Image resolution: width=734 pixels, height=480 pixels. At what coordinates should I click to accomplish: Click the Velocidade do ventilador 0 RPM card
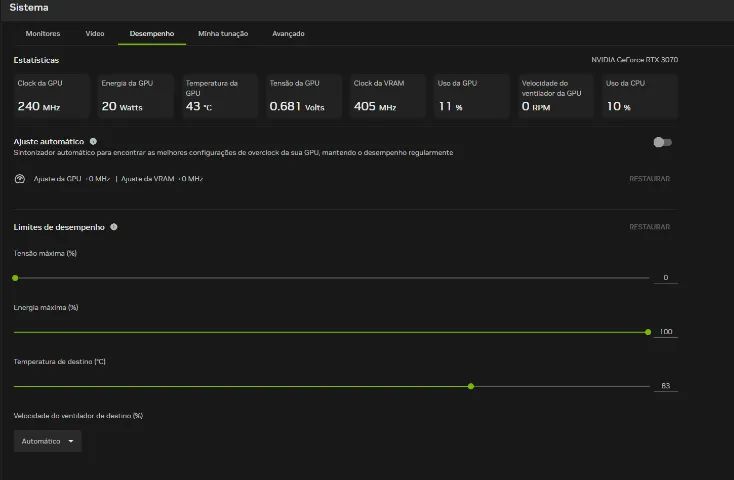click(556, 96)
